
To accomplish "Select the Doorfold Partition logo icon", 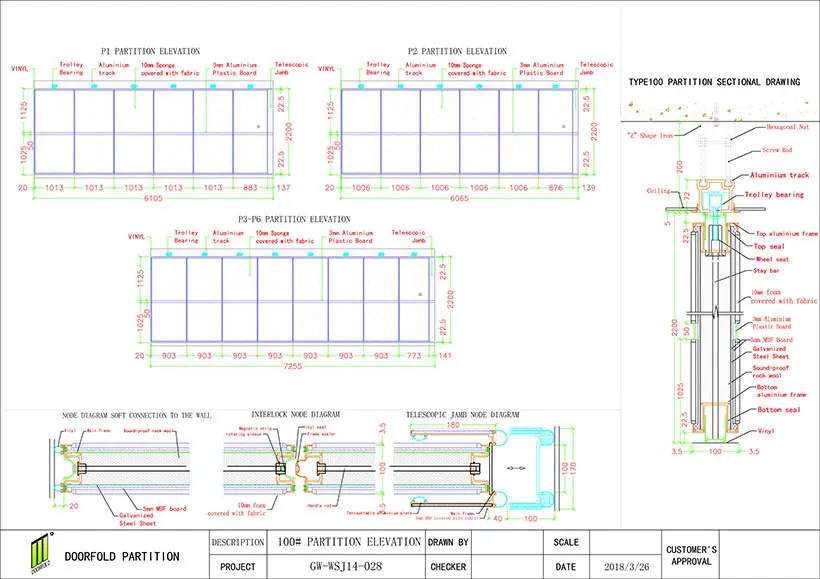I will [x=40, y=551].
